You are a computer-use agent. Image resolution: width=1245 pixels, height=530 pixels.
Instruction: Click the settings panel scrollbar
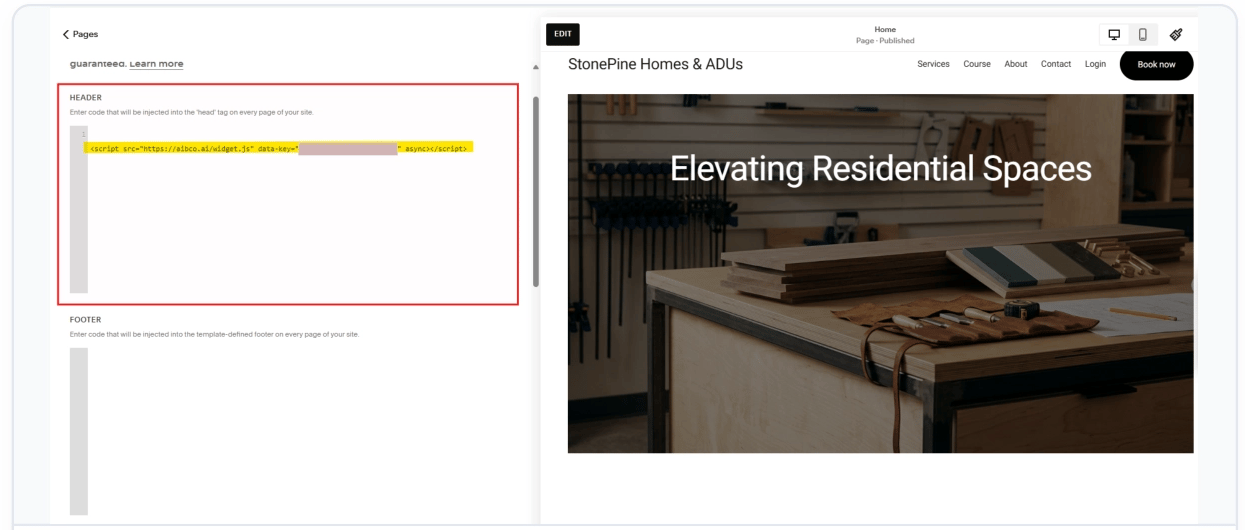(535, 190)
